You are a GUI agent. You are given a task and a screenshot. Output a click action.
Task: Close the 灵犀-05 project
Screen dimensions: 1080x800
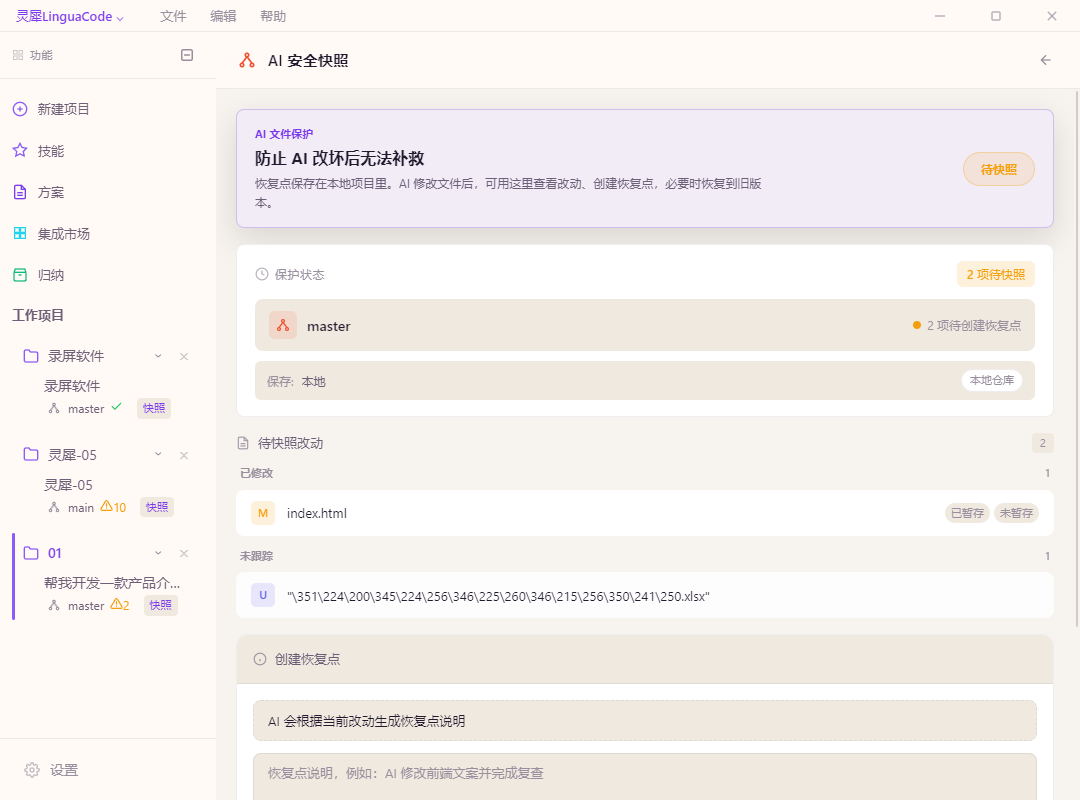tap(184, 455)
